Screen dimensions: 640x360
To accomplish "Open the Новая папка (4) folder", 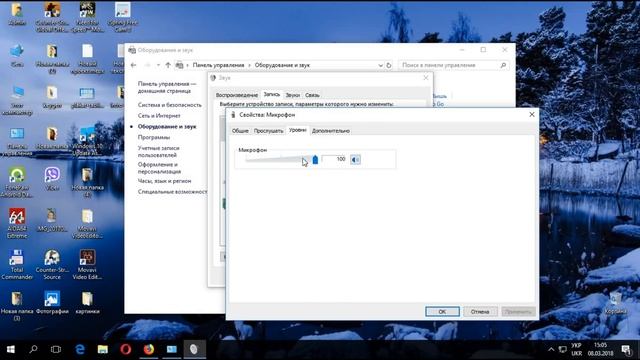I will 87,182.
